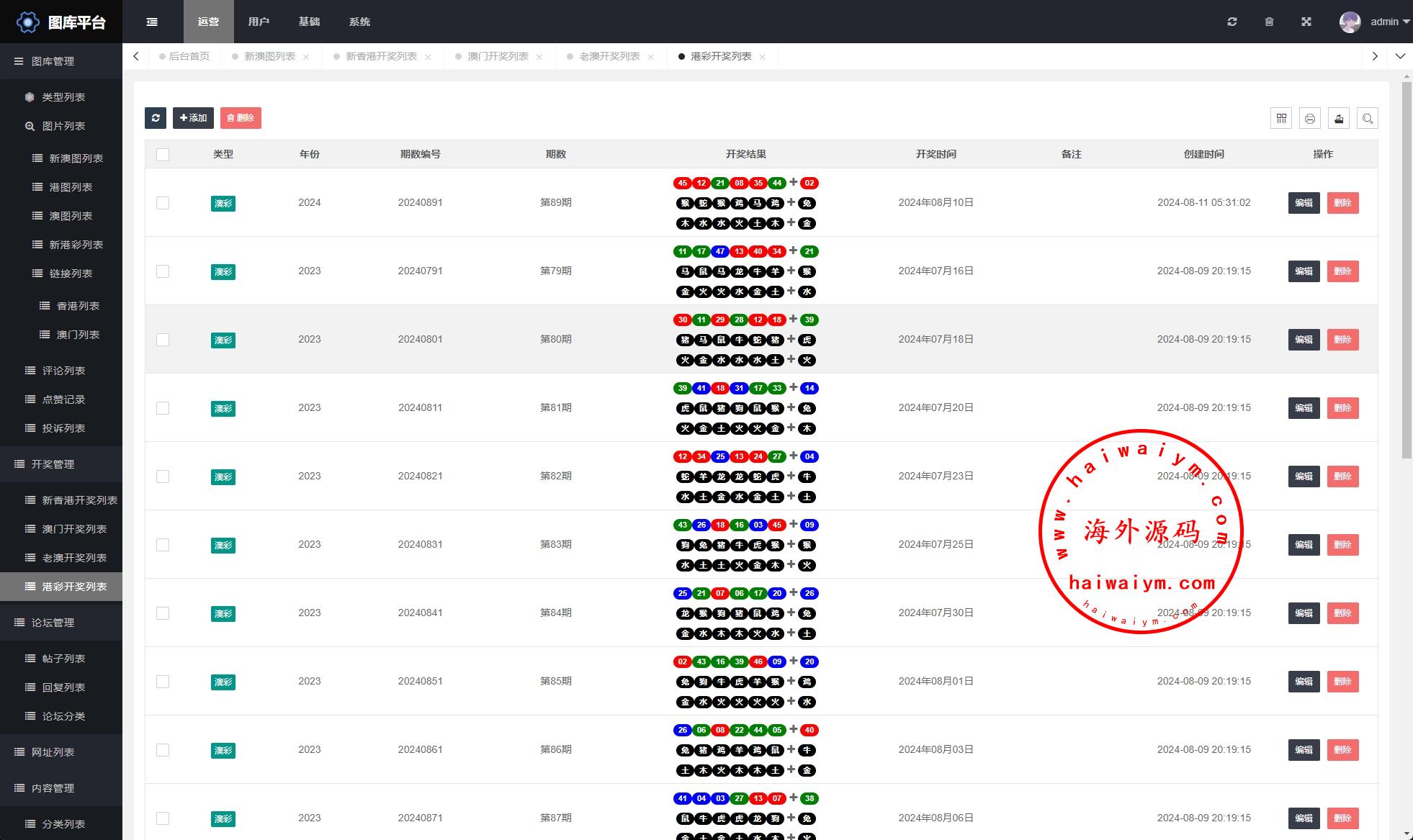Click the print table icon
This screenshot has height=840, width=1413.
pyautogui.click(x=1310, y=119)
